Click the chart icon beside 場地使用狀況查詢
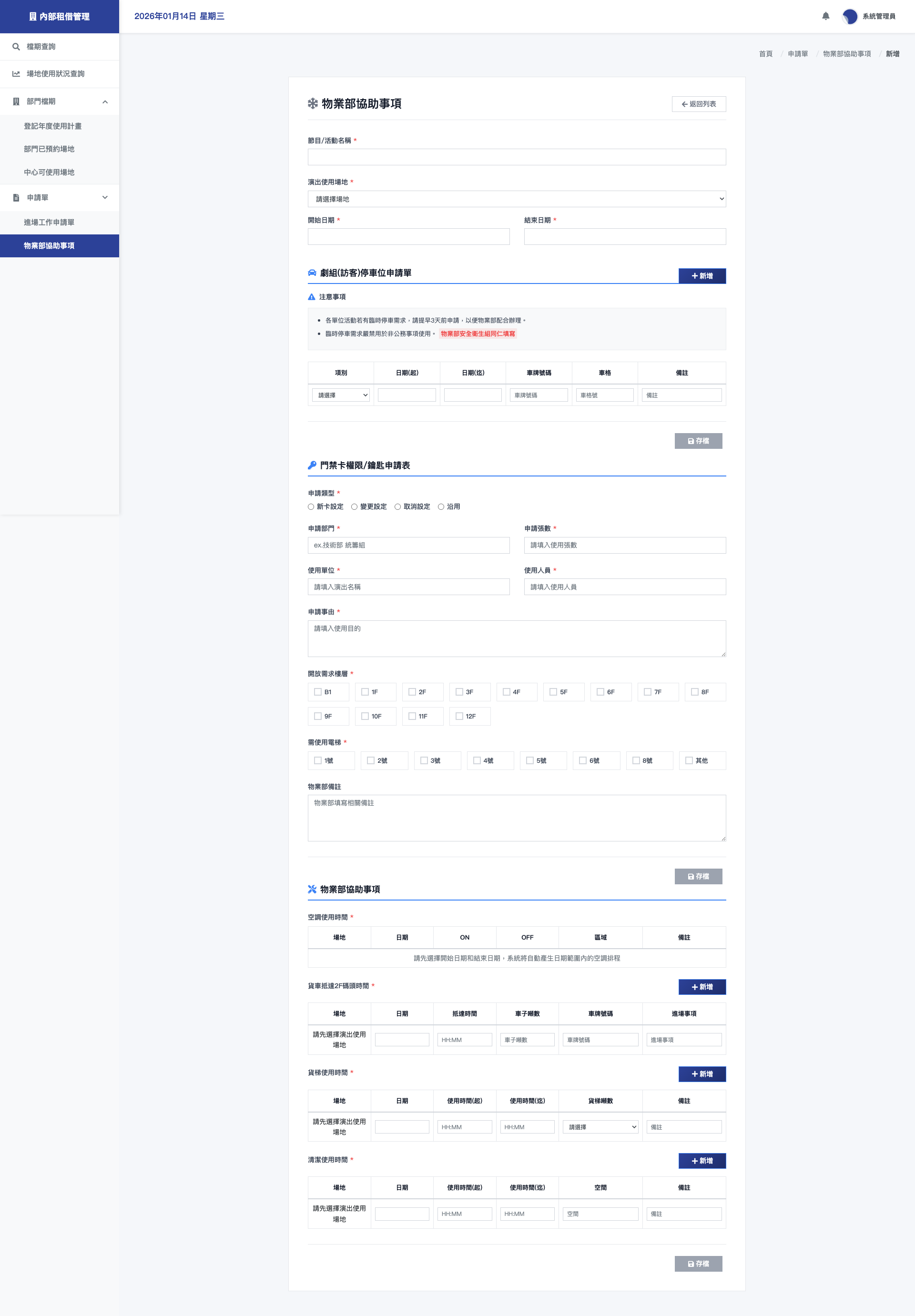This screenshot has width=915, height=1316. click(16, 74)
